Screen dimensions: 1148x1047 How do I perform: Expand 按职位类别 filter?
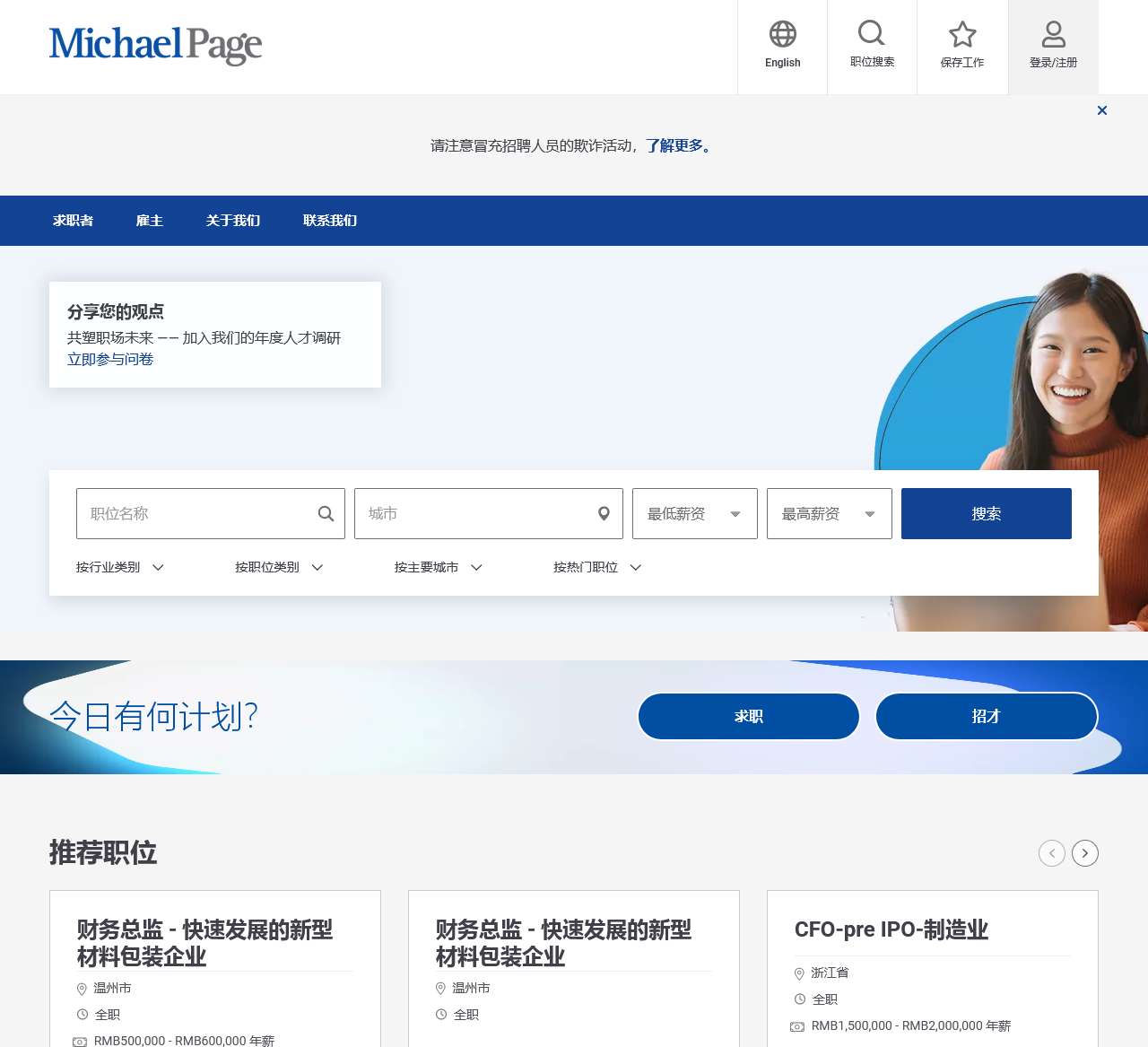coord(279,567)
